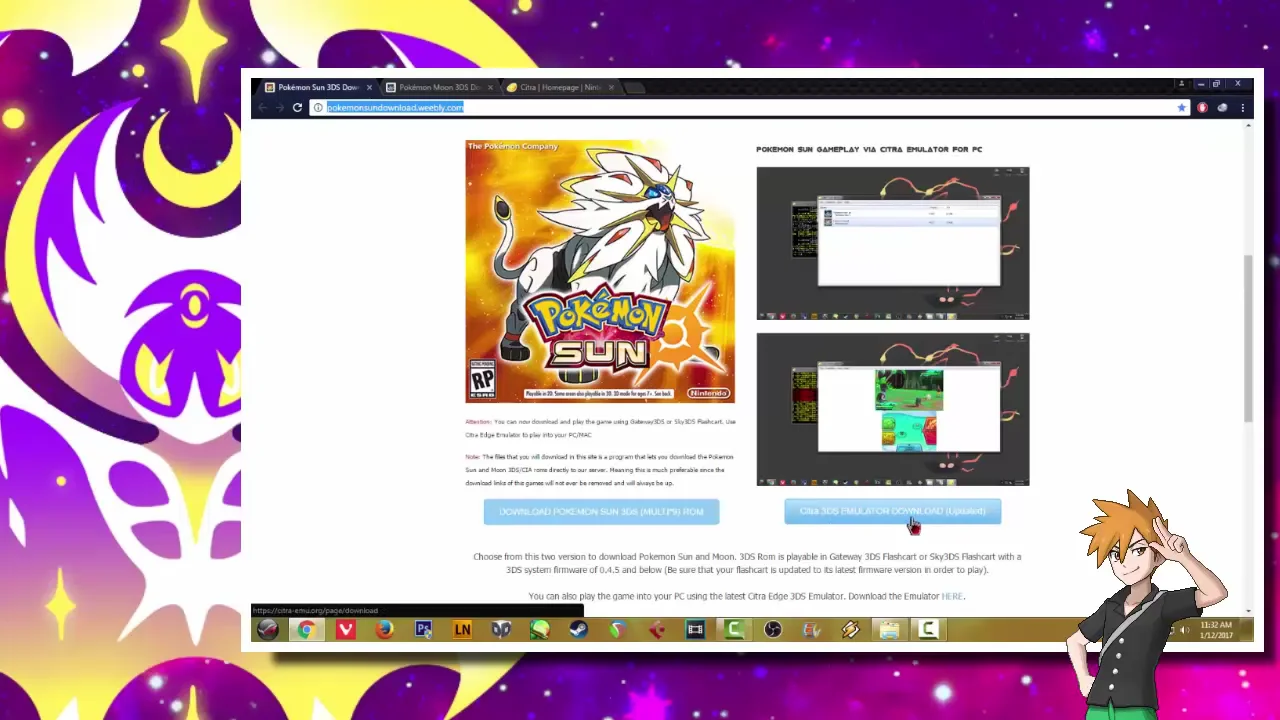Launch Firefox from the taskbar

(384, 629)
